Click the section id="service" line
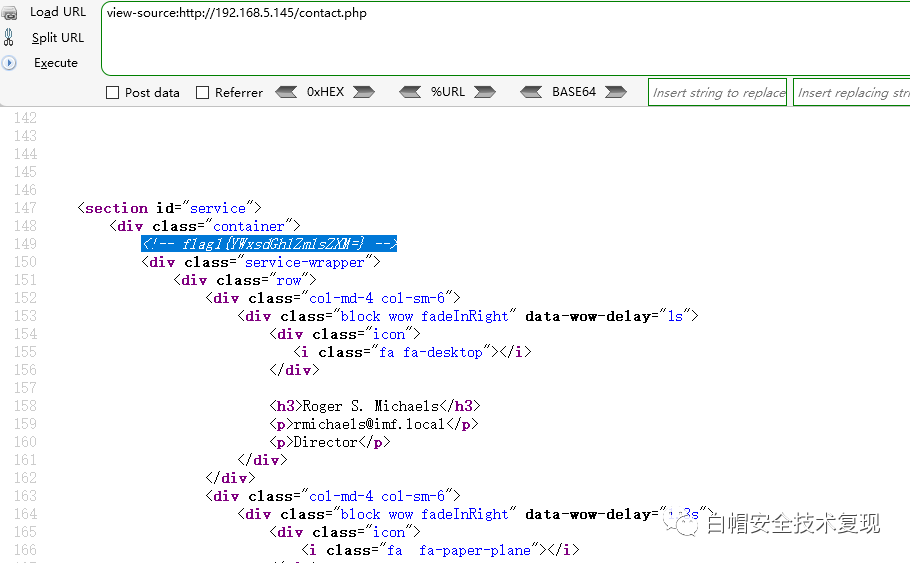The image size is (910, 563). [x=169, y=208]
